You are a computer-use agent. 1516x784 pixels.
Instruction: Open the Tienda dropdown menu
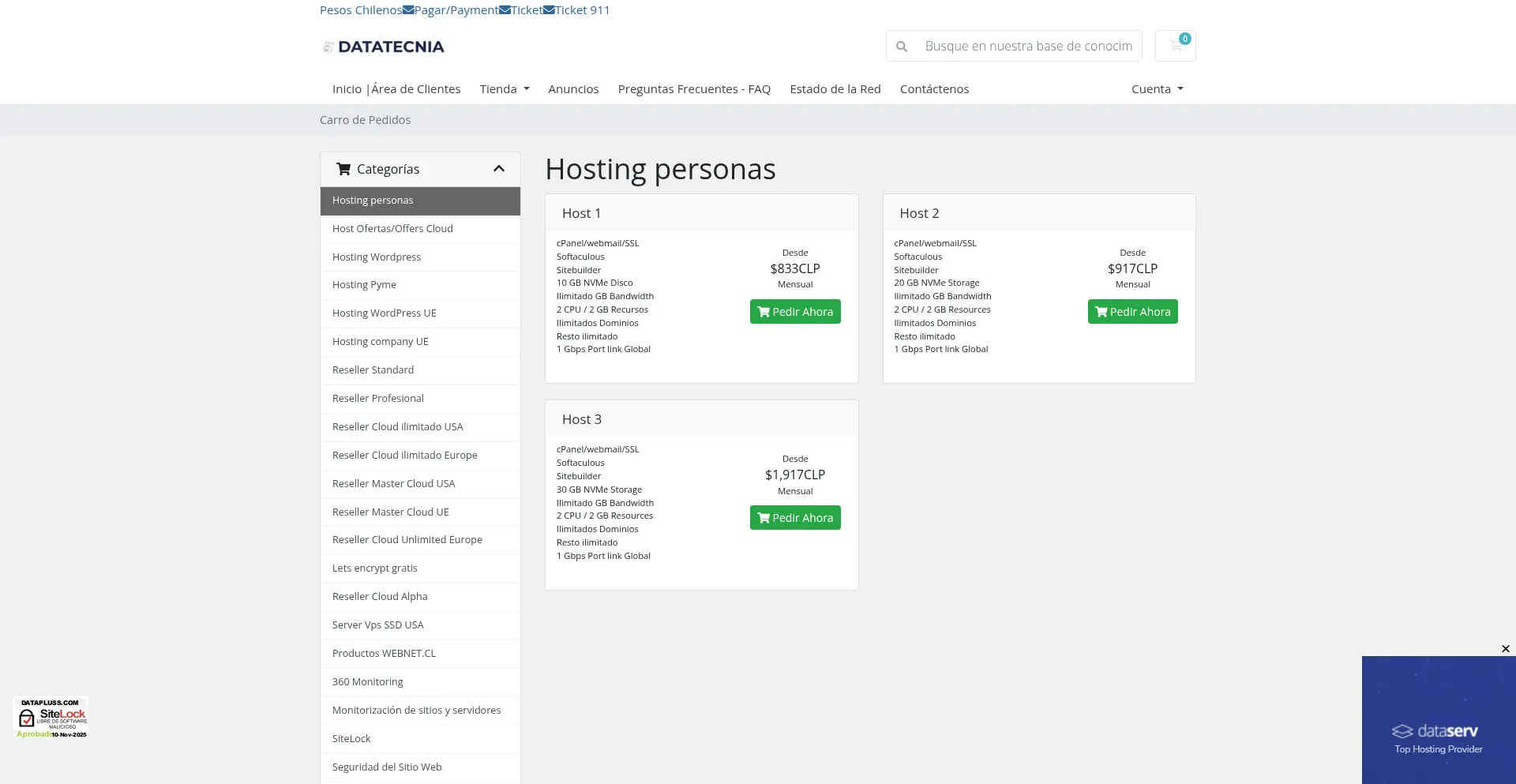(x=504, y=89)
